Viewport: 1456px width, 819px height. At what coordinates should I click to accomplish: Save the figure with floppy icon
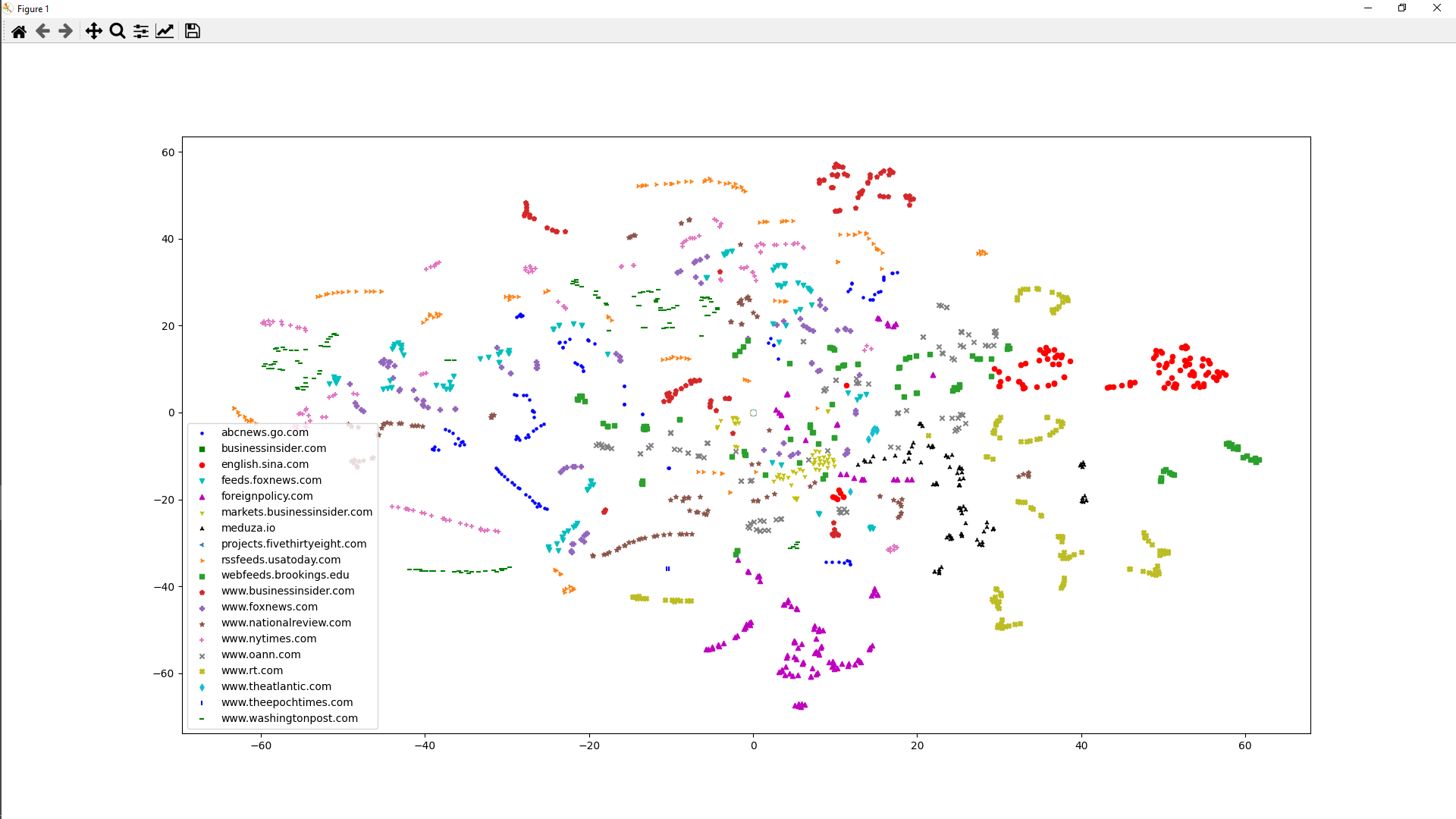pyautogui.click(x=193, y=31)
